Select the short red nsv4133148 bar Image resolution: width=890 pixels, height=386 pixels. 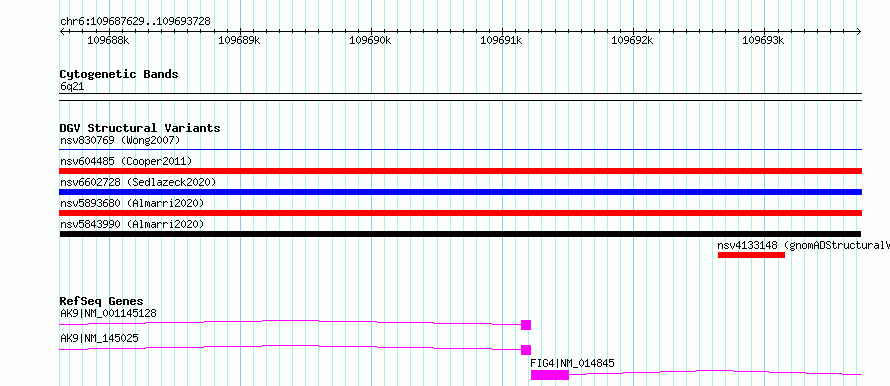coord(751,255)
